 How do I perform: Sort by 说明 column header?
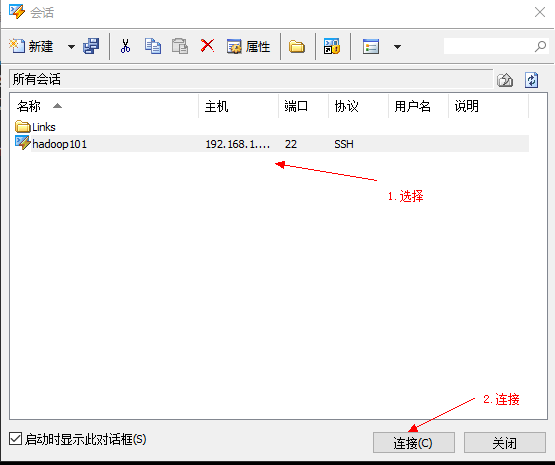point(488,106)
